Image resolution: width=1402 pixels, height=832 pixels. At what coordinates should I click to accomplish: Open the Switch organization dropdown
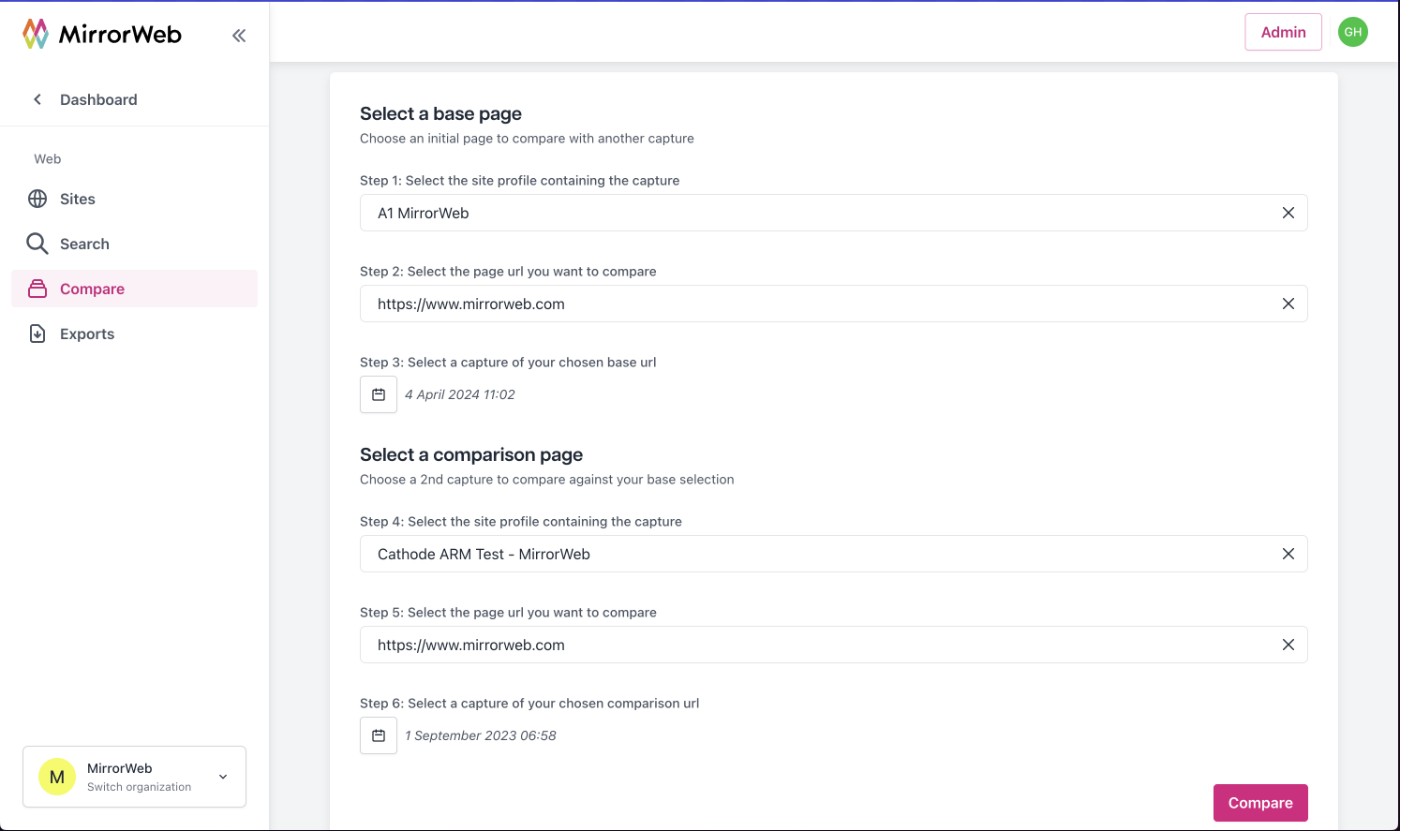pyautogui.click(x=134, y=776)
